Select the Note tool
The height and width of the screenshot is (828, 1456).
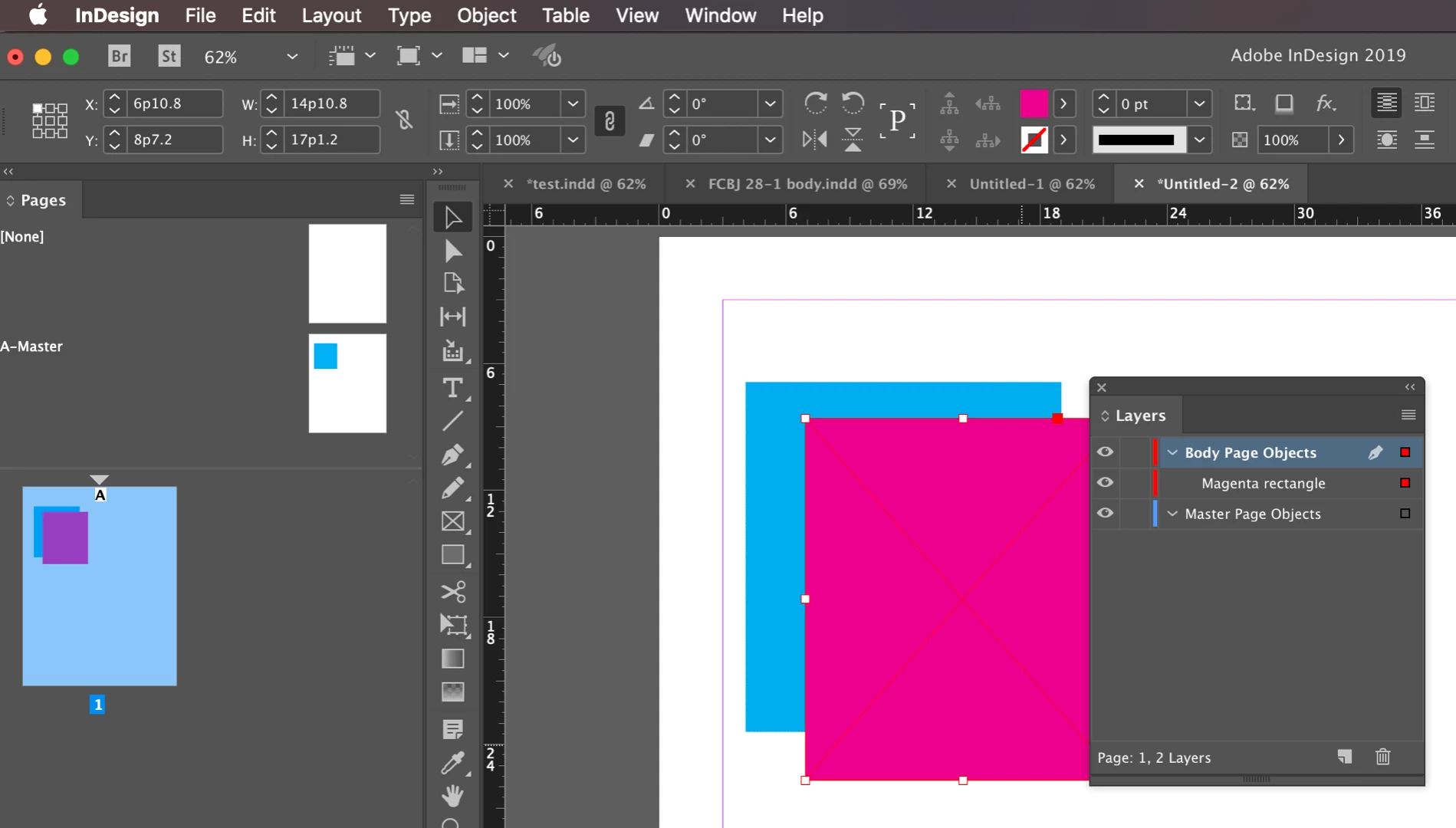pos(452,729)
